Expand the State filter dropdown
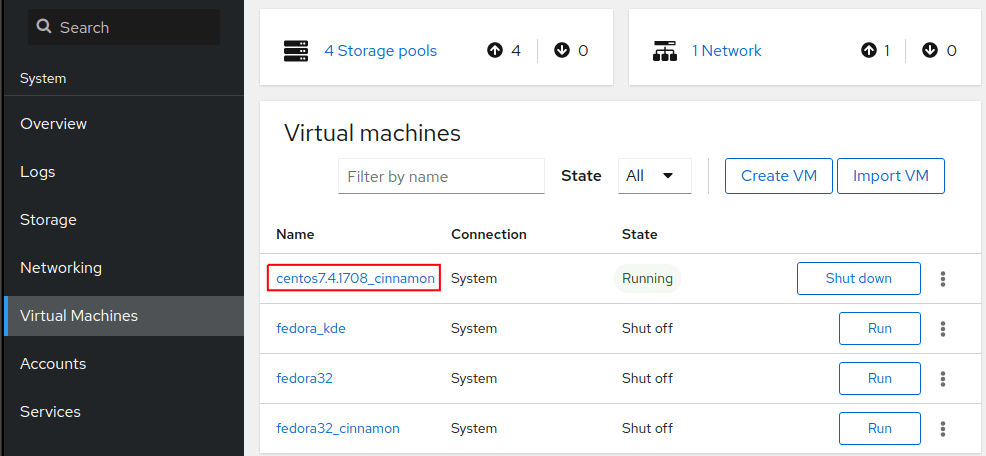The width and height of the screenshot is (986, 456). [654, 176]
